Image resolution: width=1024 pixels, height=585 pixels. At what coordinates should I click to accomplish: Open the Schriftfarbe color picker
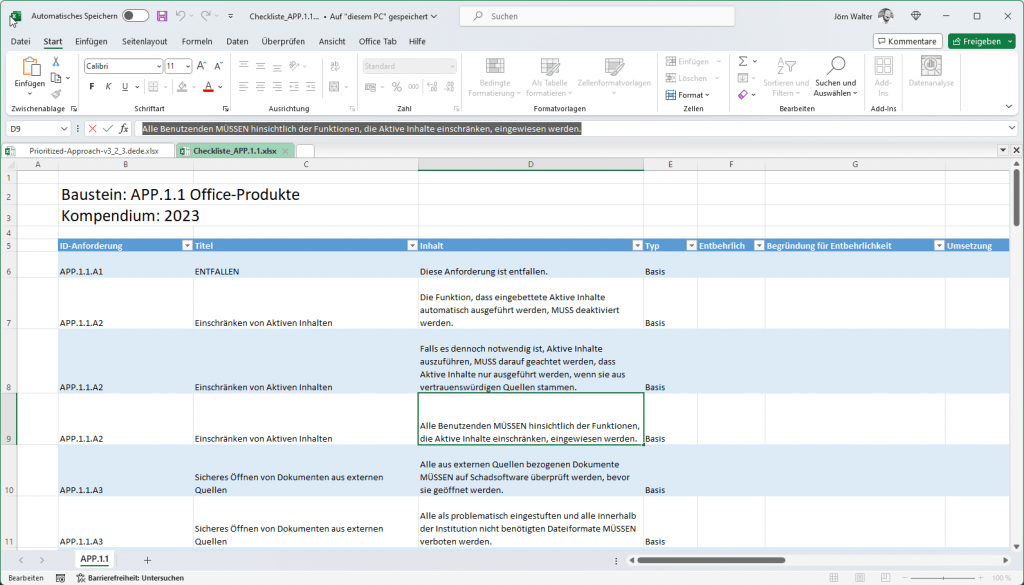219,86
